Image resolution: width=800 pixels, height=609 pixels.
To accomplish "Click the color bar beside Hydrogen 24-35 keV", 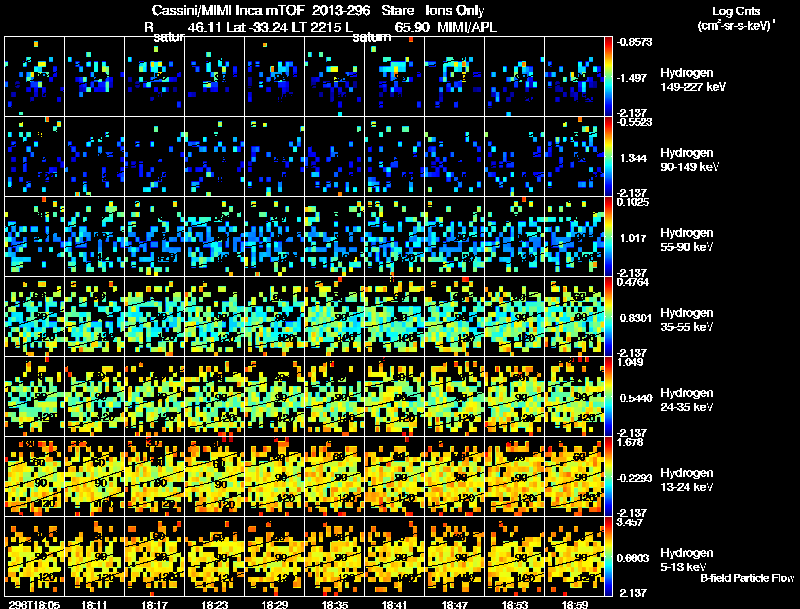I will [608, 397].
